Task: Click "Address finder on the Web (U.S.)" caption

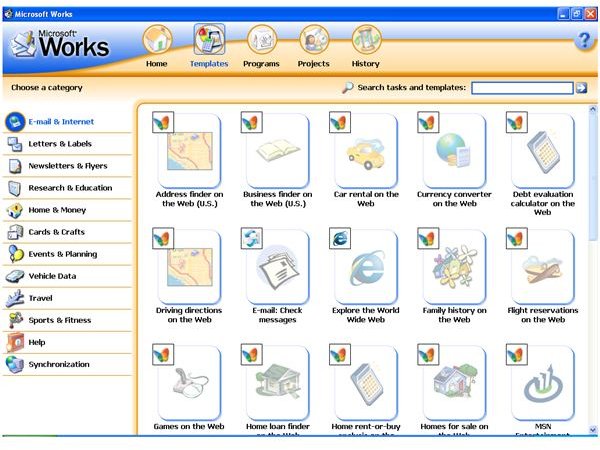Action: point(189,199)
